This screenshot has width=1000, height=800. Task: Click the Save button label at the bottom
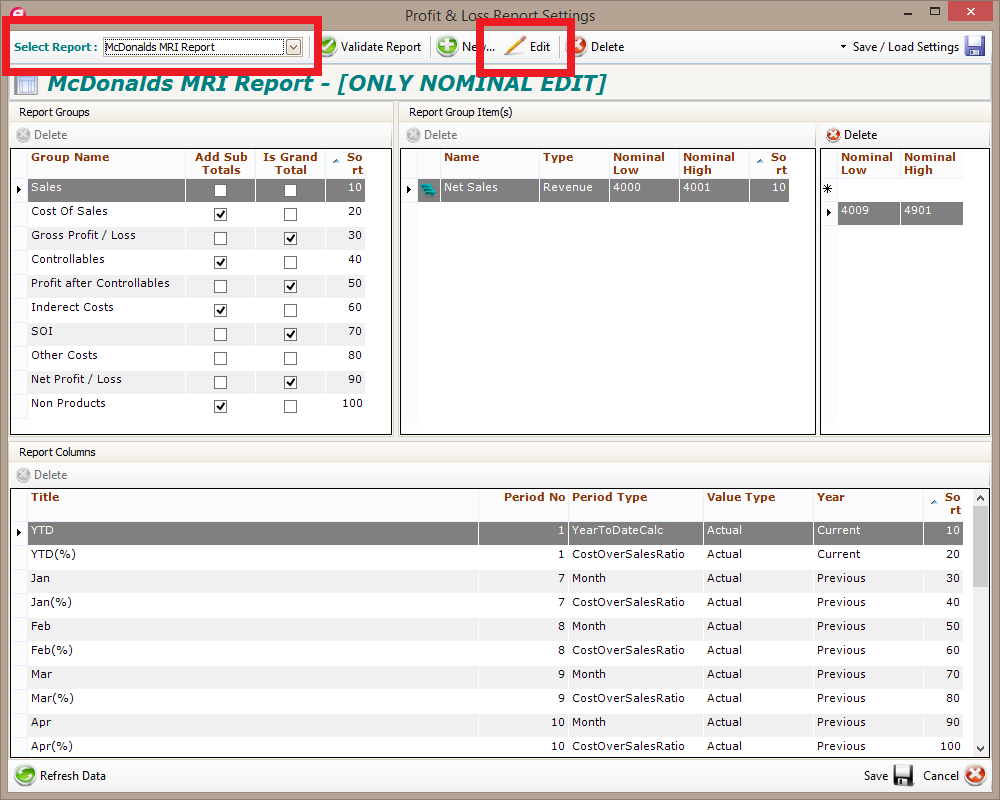876,776
